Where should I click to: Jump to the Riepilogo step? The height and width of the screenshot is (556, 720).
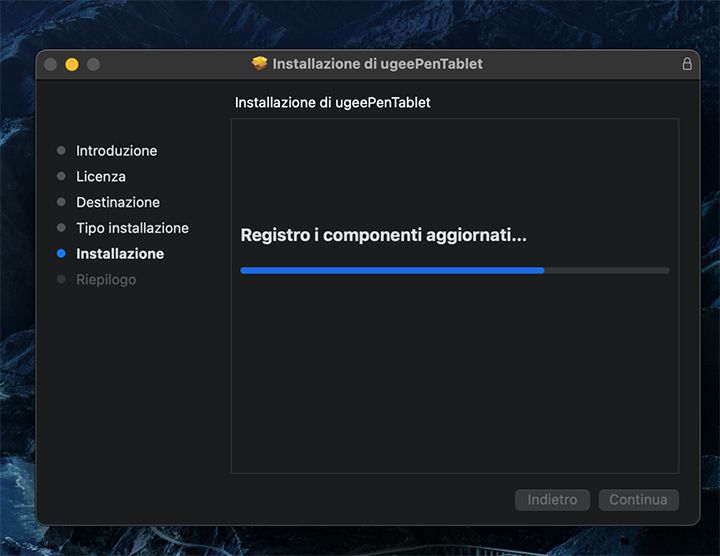[106, 280]
